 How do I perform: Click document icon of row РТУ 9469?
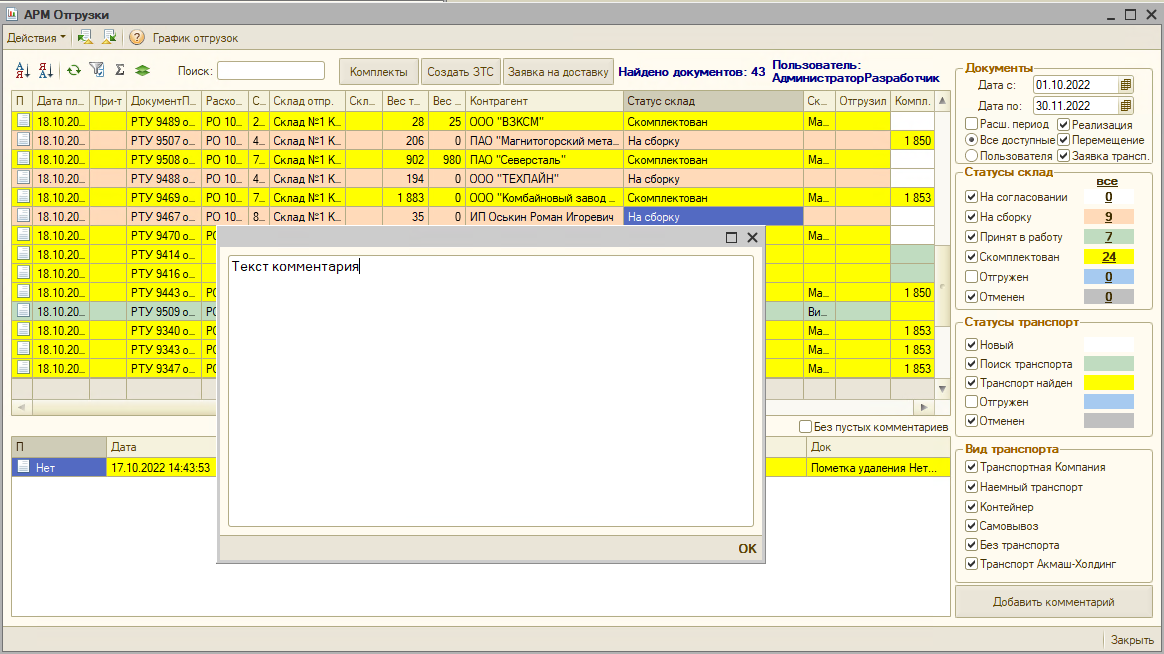point(23,197)
